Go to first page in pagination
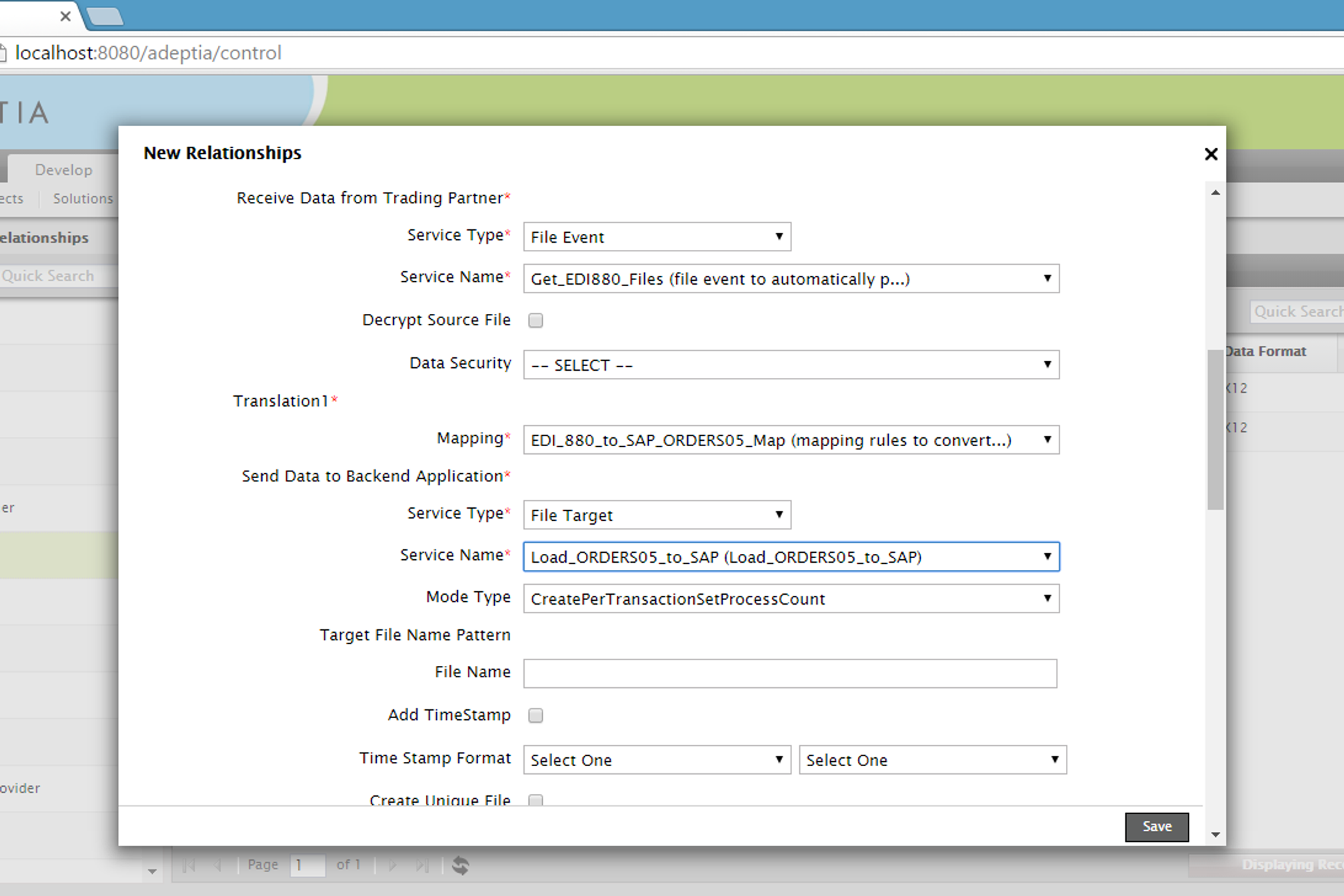 coord(189,865)
